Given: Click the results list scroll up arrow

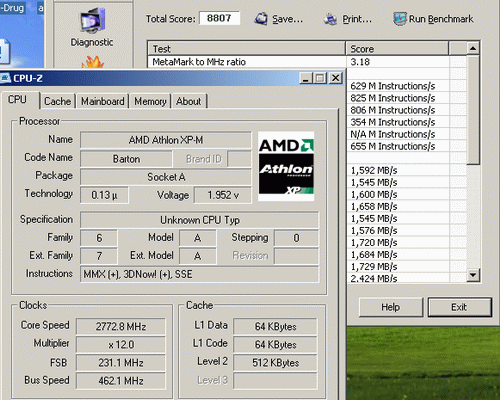Looking at the screenshot, I should (473, 49).
